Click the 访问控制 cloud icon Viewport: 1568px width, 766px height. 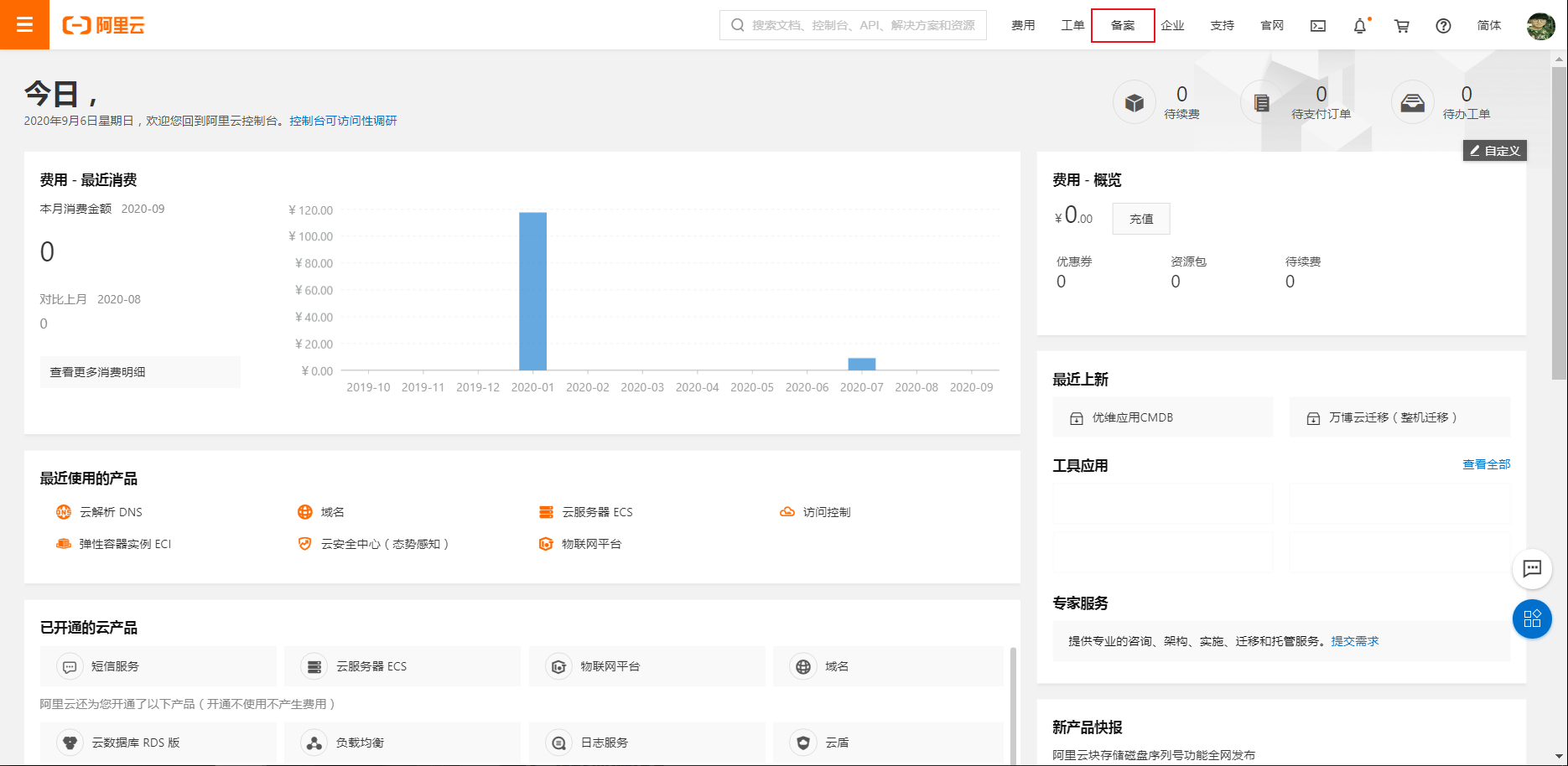click(x=787, y=512)
